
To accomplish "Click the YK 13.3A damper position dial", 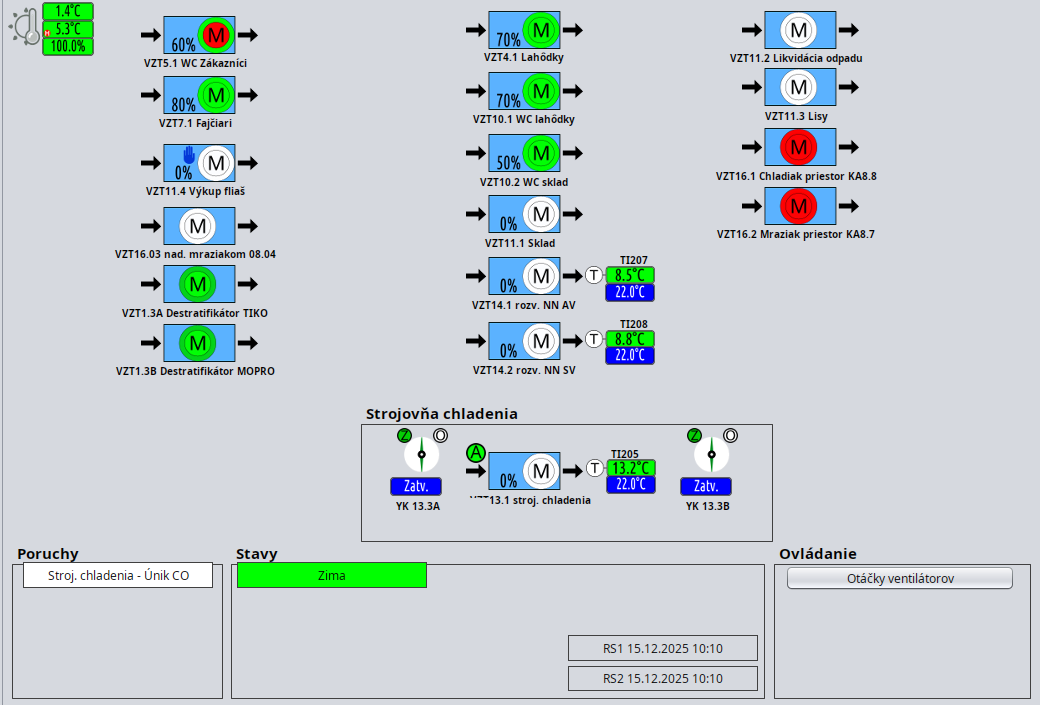I will click(422, 455).
